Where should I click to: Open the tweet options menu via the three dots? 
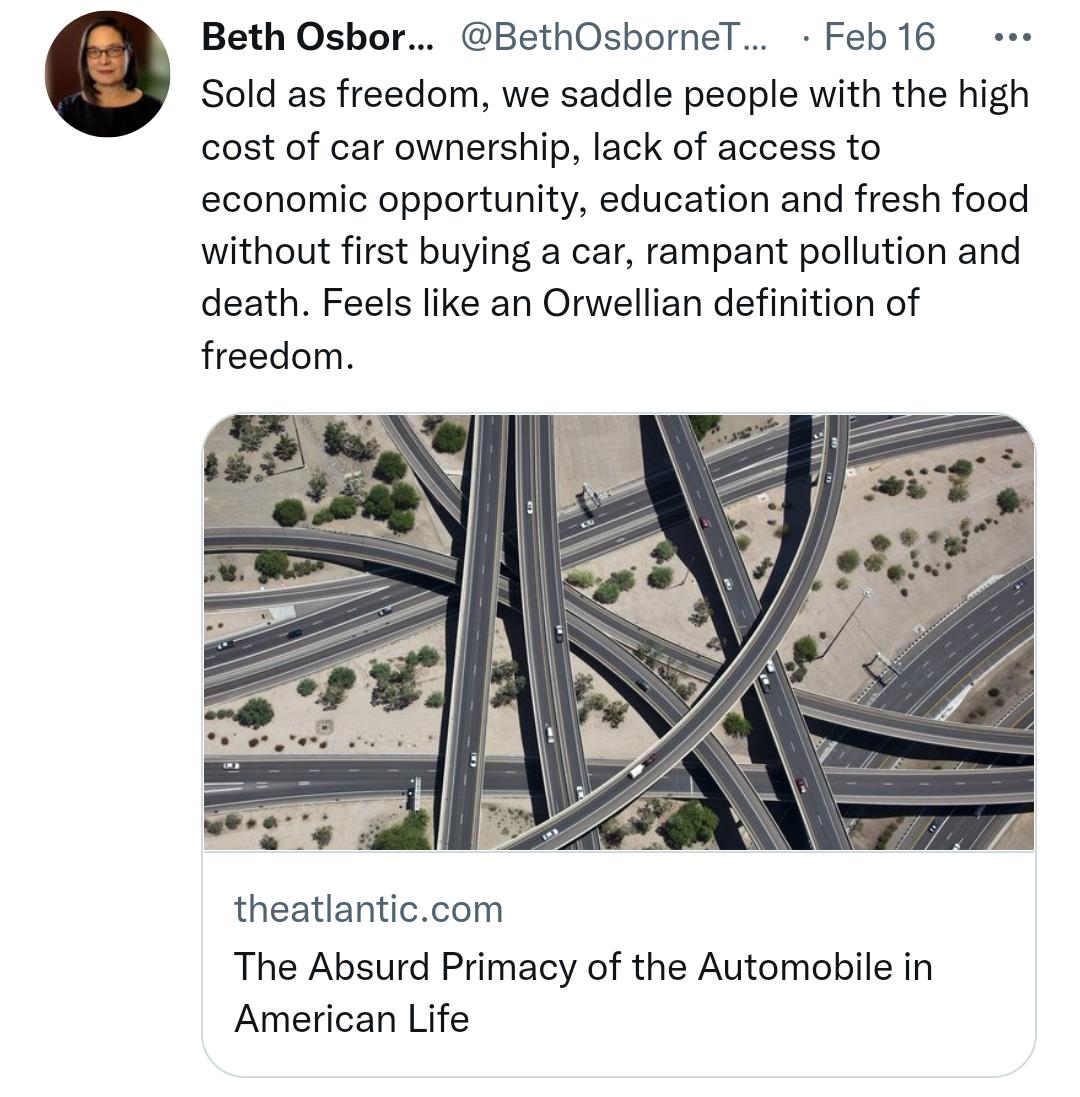(1012, 37)
